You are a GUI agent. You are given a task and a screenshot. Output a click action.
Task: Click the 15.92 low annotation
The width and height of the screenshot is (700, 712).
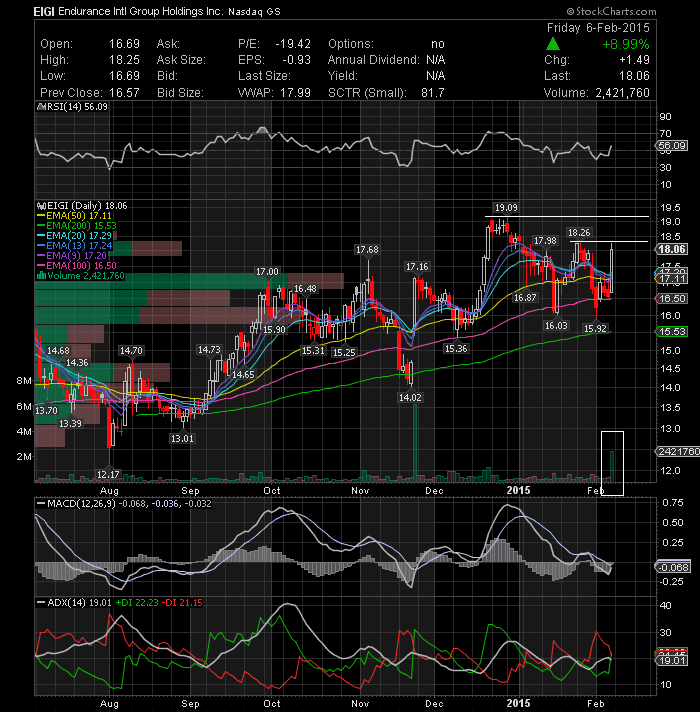point(595,329)
